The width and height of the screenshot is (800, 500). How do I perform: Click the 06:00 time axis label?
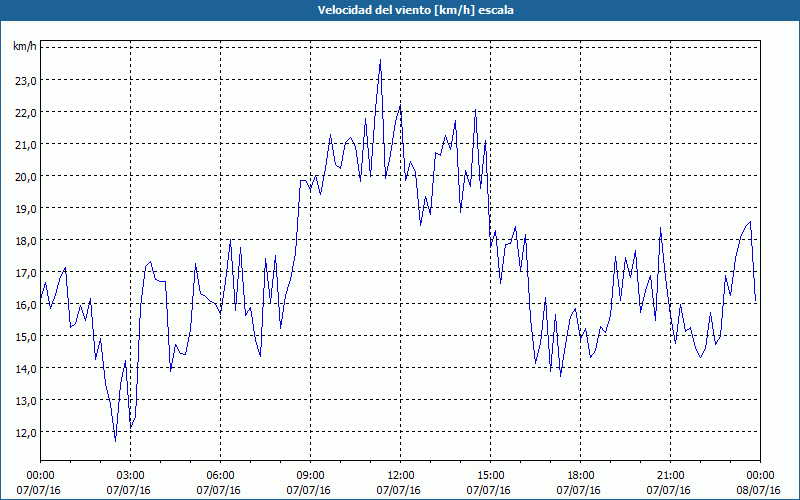coord(220,476)
